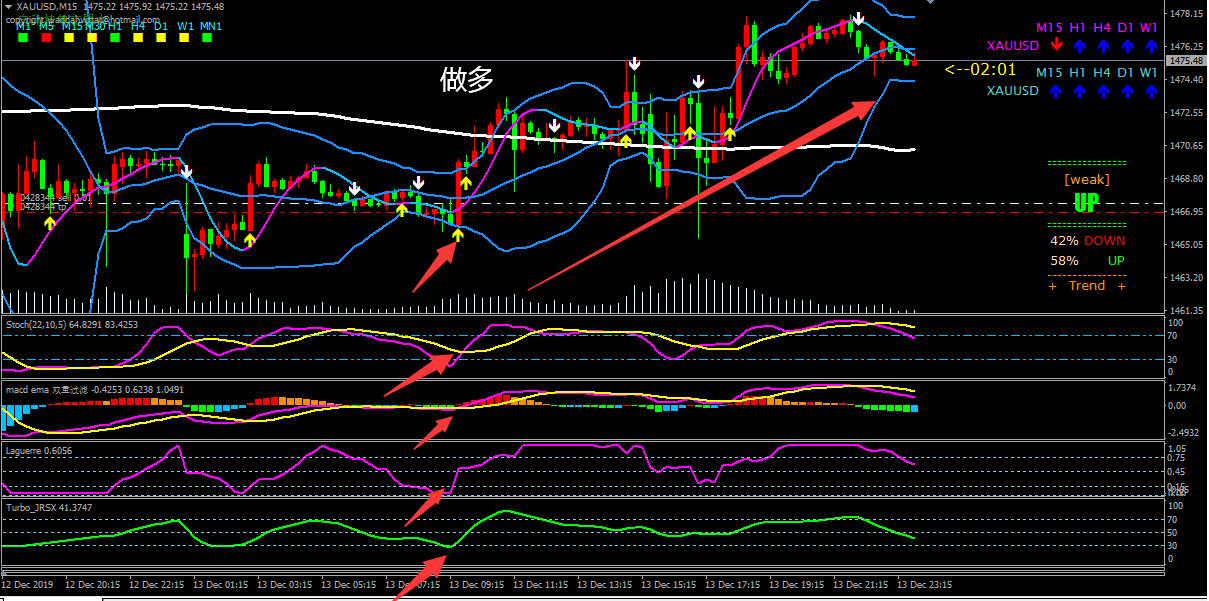Click the 做多 text label on chart

pos(466,80)
